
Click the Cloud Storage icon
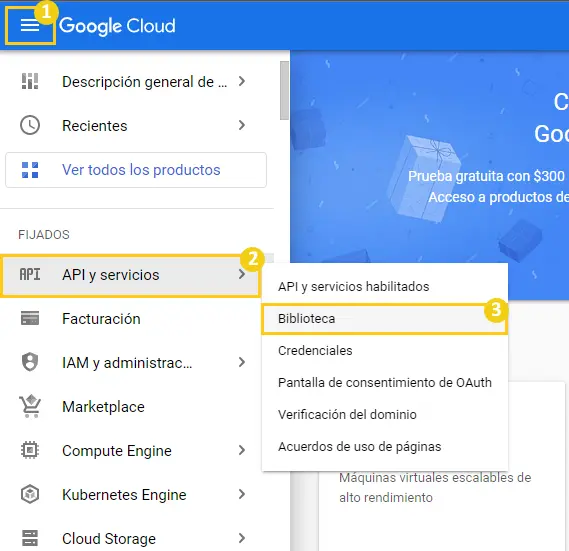point(30,538)
